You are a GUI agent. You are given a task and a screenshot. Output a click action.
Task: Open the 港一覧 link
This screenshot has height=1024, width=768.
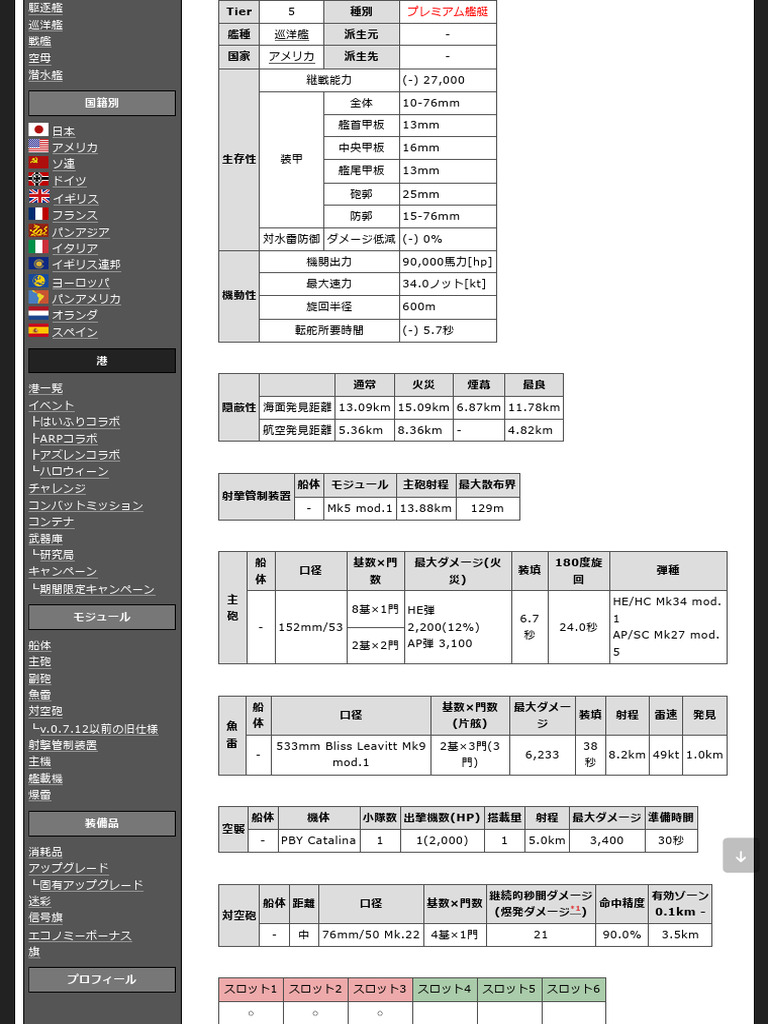46,389
